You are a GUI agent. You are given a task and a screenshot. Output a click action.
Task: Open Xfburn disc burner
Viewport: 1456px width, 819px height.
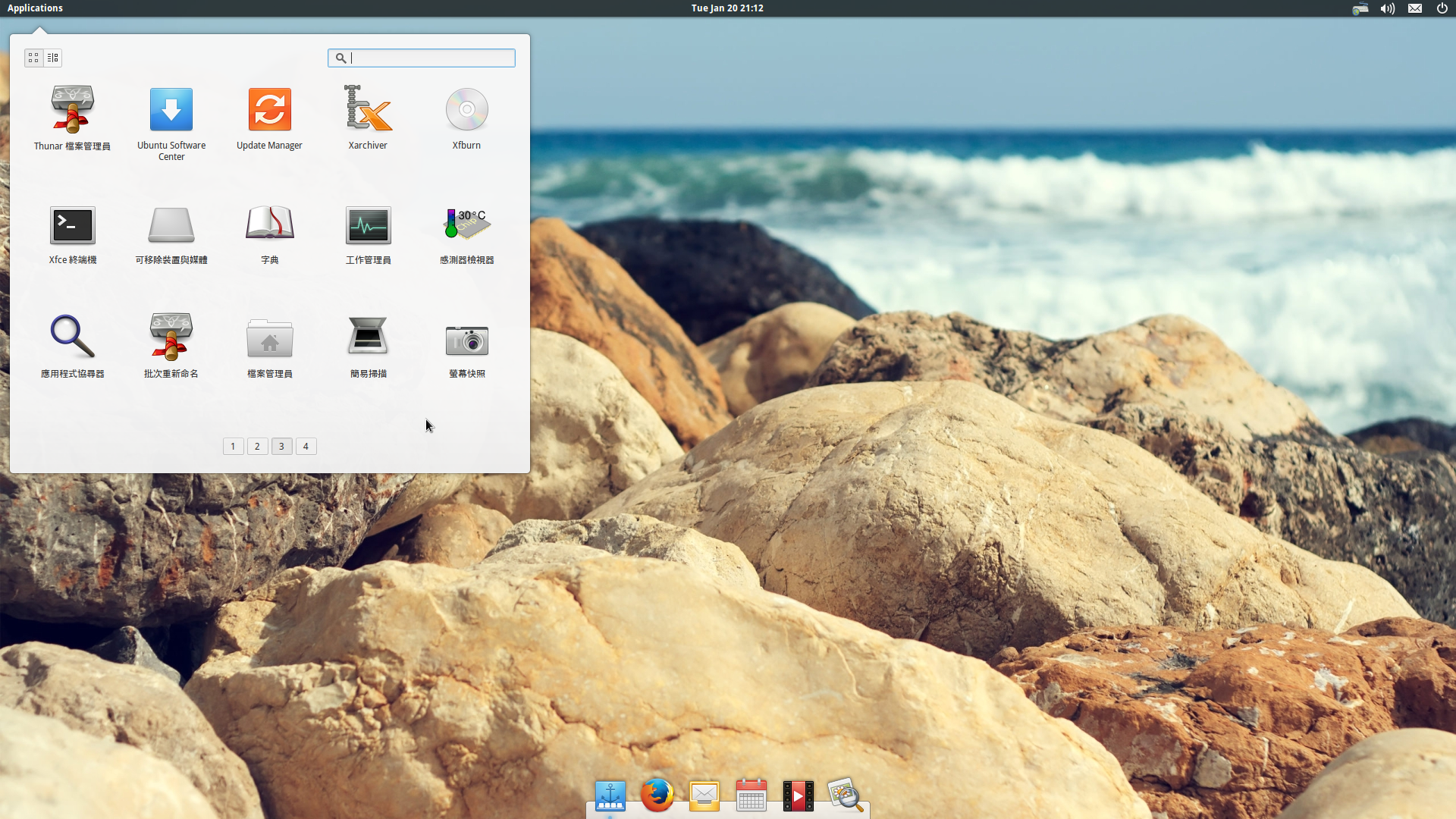click(x=466, y=109)
